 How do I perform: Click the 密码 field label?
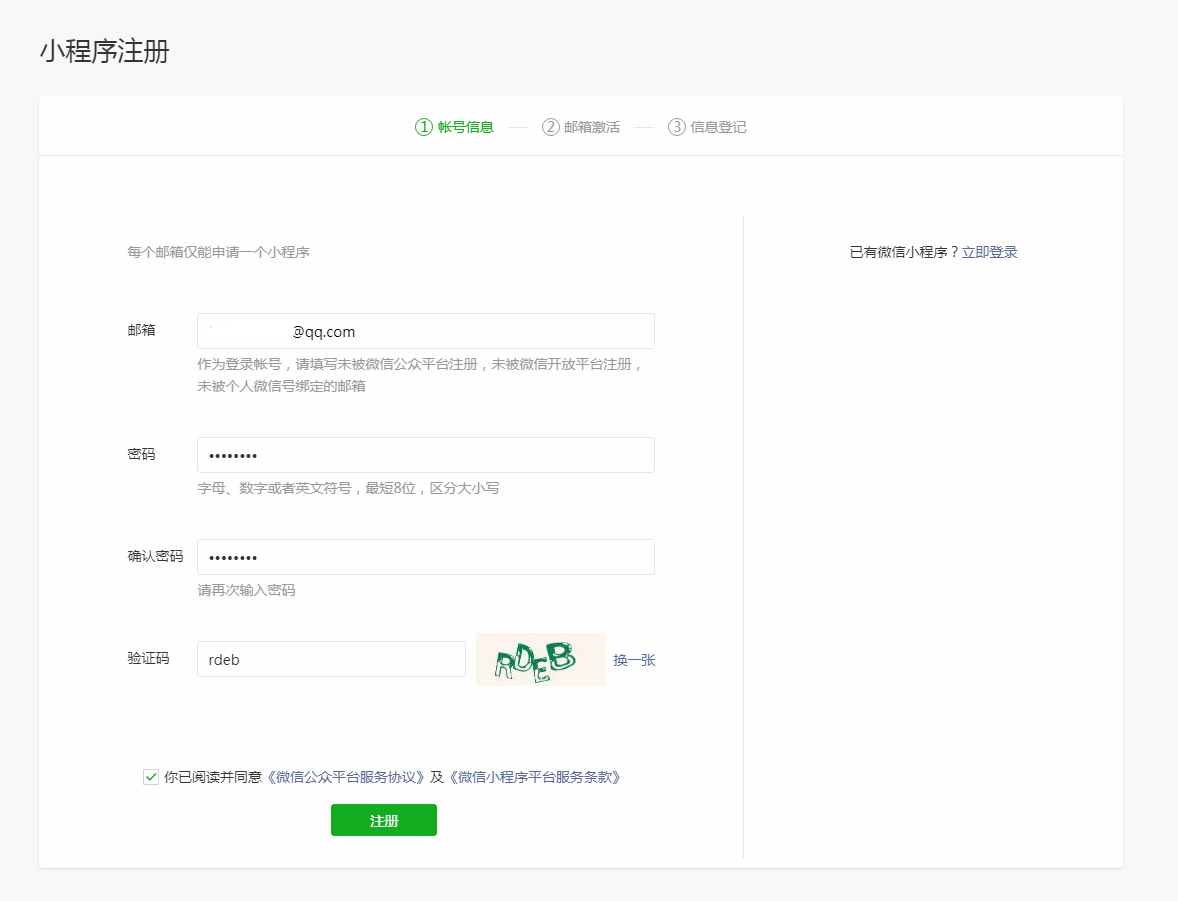(x=141, y=455)
